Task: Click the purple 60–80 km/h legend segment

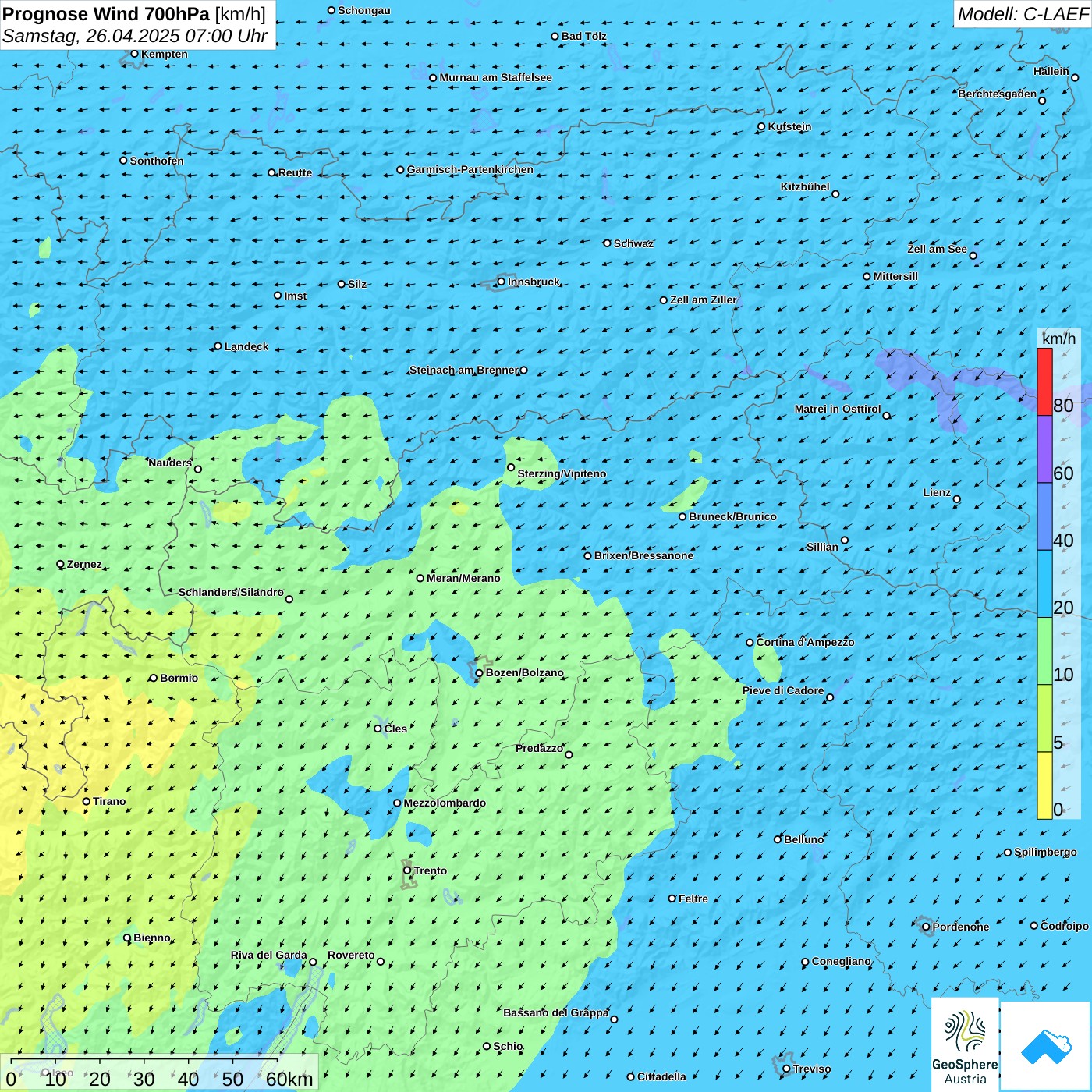Action: [x=1044, y=449]
